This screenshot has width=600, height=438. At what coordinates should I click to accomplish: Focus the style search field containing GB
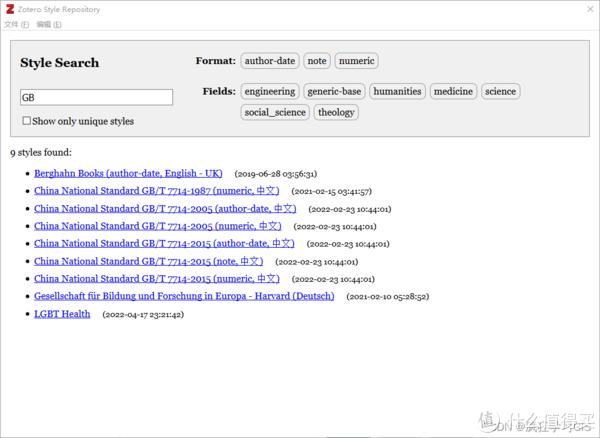tap(96, 98)
